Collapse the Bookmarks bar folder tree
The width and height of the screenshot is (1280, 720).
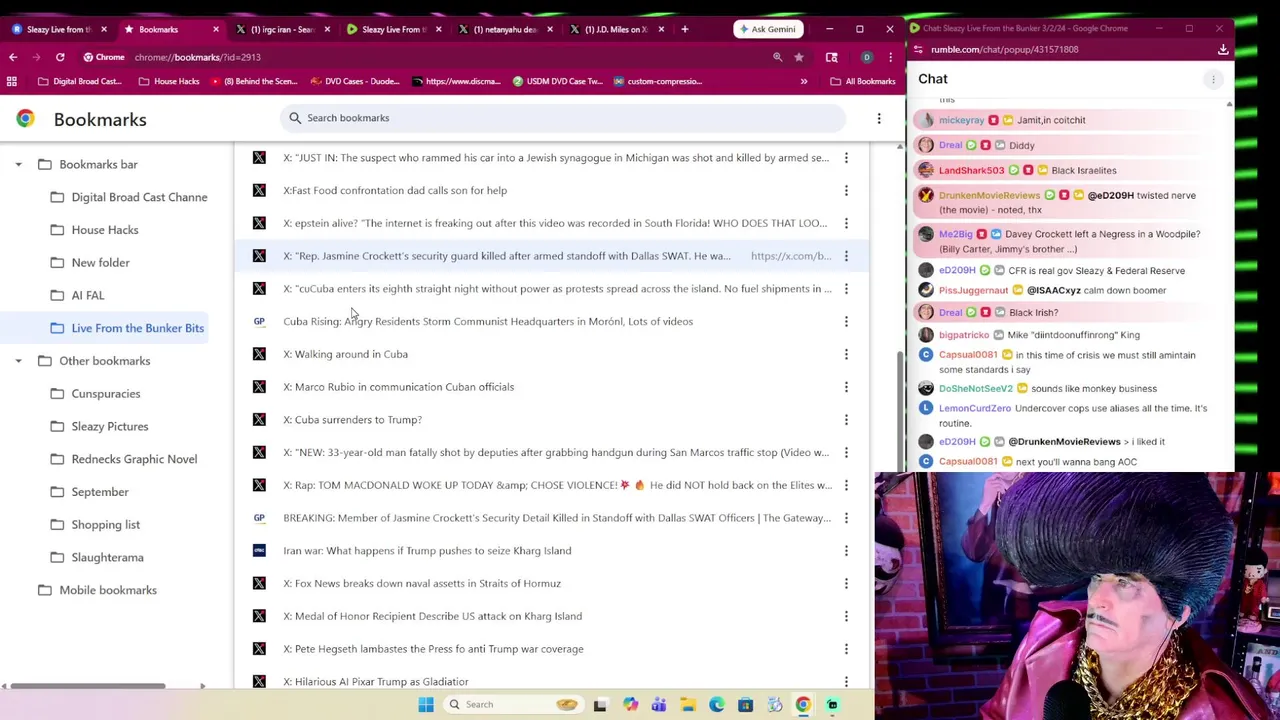coord(18,164)
